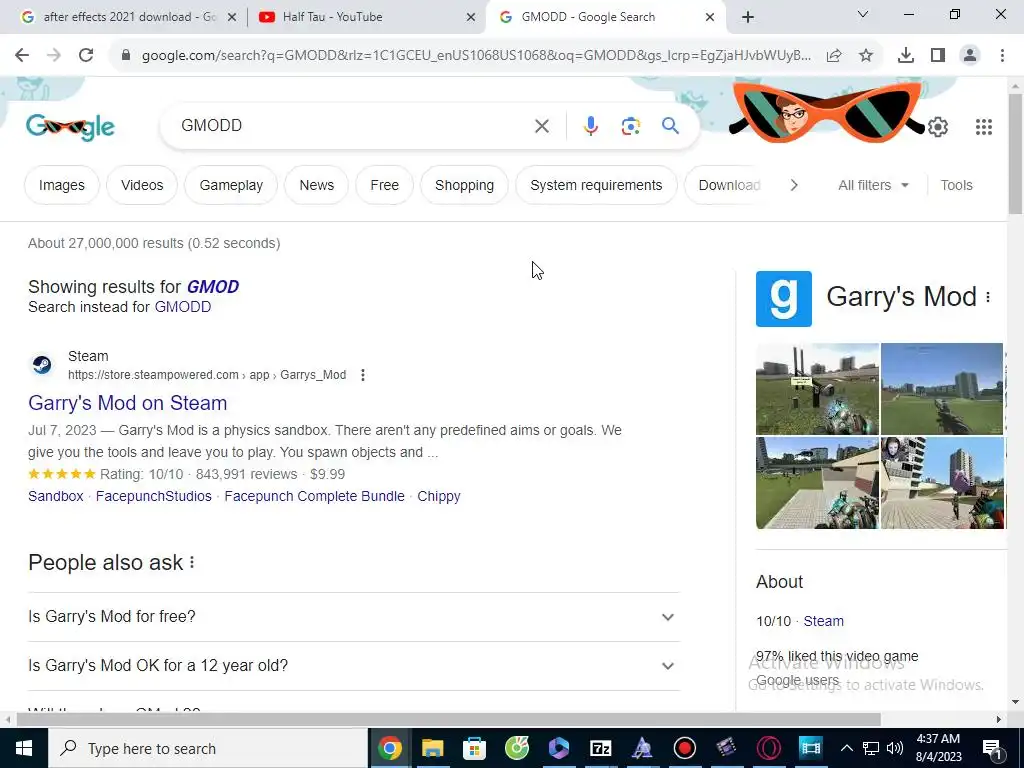Show more filter chips with right arrow
This screenshot has height=768, width=1024.
pyautogui.click(x=793, y=185)
